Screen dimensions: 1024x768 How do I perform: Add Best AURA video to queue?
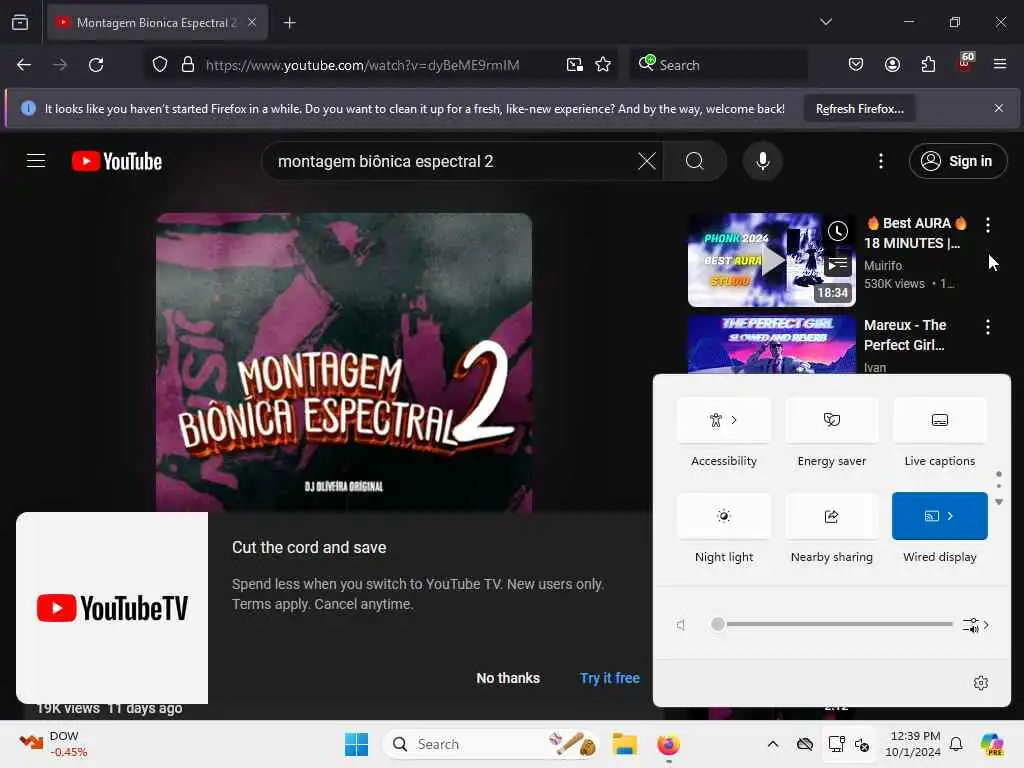point(838,264)
